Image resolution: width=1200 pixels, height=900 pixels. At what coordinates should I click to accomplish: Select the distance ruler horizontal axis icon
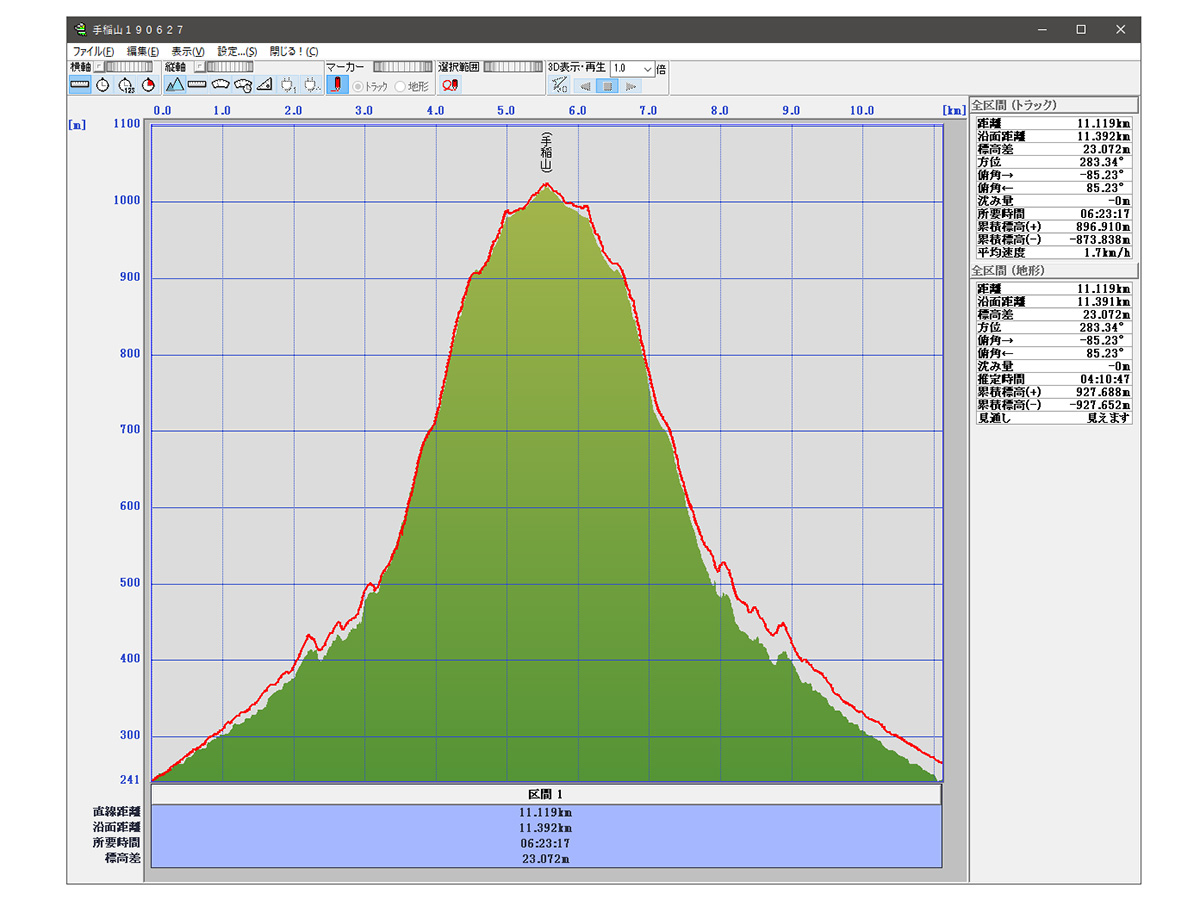[80, 85]
